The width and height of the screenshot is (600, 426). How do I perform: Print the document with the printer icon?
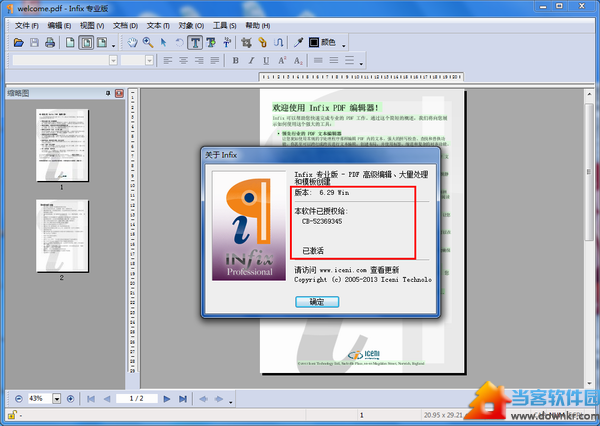click(50, 42)
